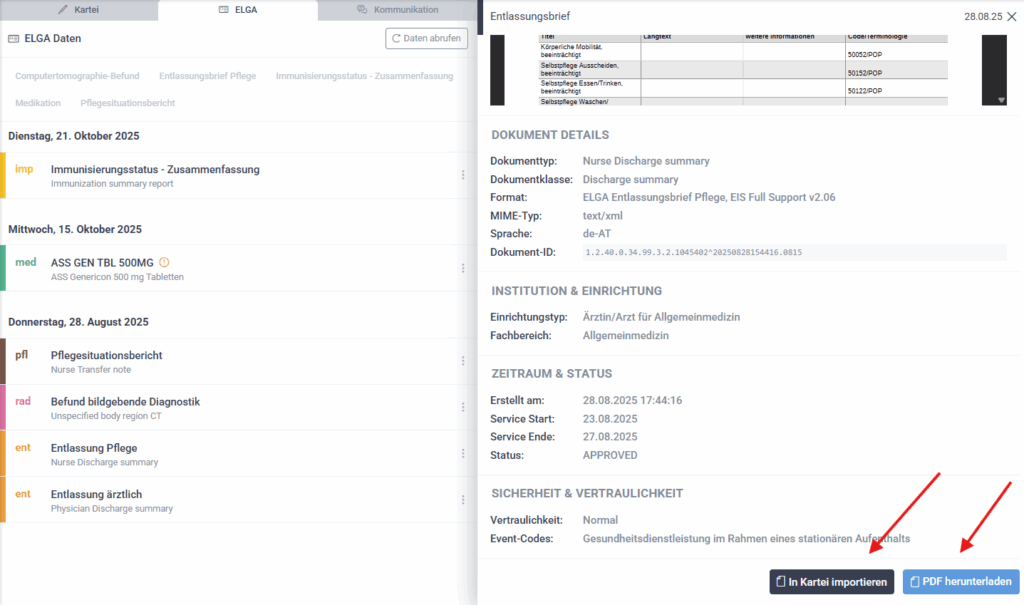Open three-dot menu for ASS GEN TBL 500MG

pos(462,268)
